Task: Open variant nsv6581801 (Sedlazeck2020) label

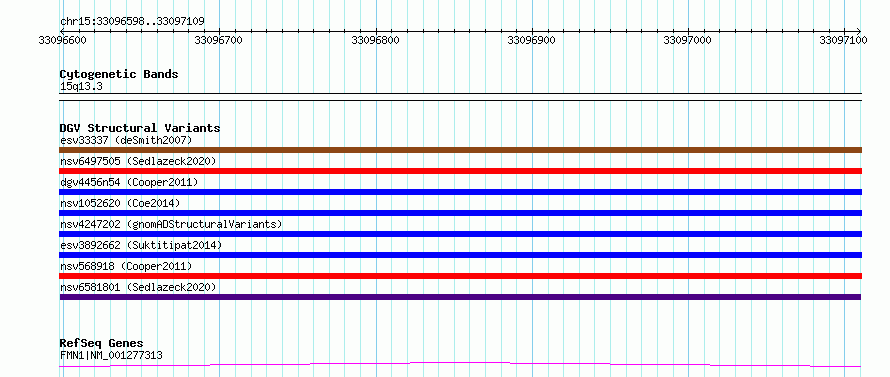Action: (x=138, y=287)
